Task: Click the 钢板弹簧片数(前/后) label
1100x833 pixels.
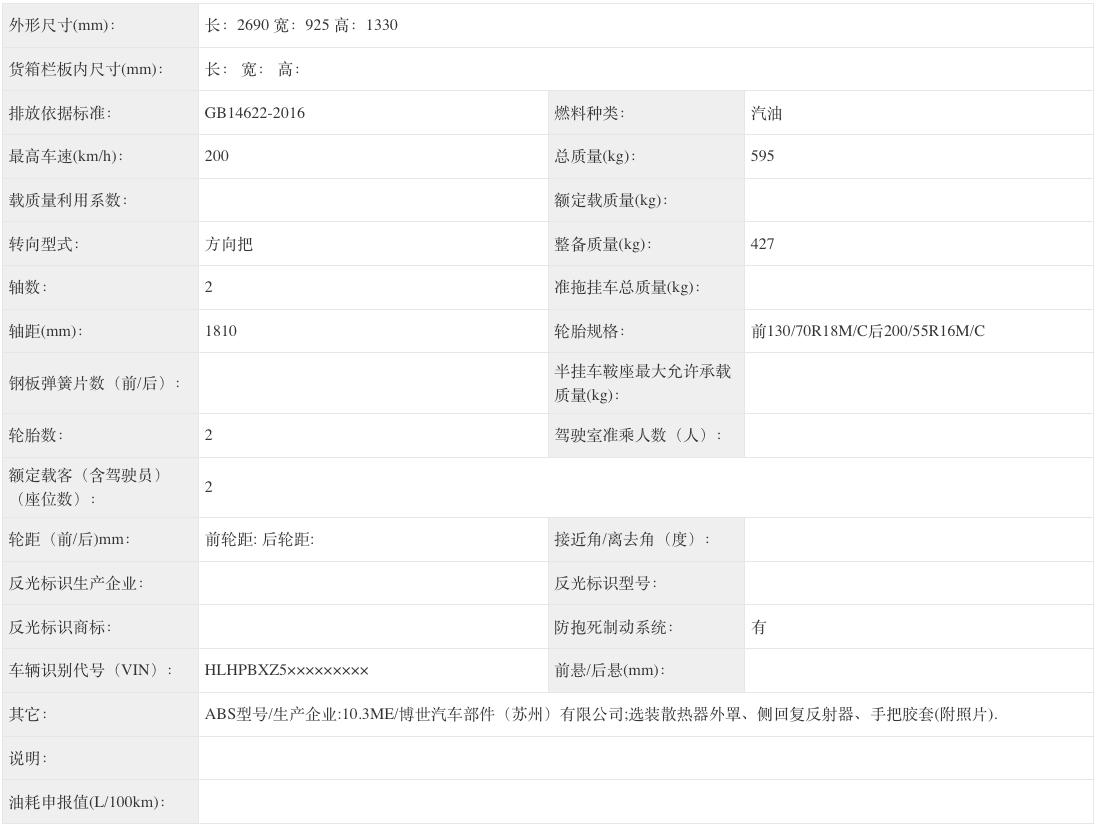Action: coord(94,383)
